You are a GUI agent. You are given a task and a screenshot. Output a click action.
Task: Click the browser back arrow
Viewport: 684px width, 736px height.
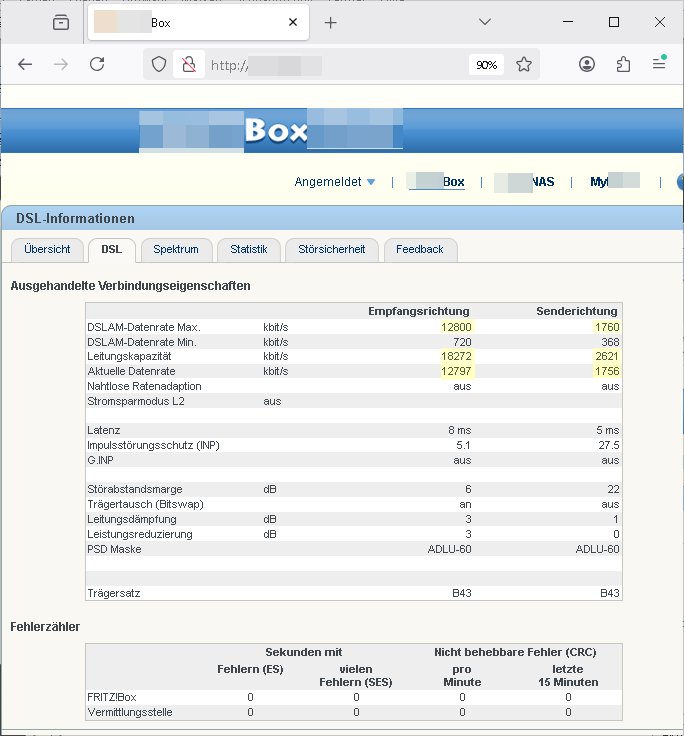point(26,64)
